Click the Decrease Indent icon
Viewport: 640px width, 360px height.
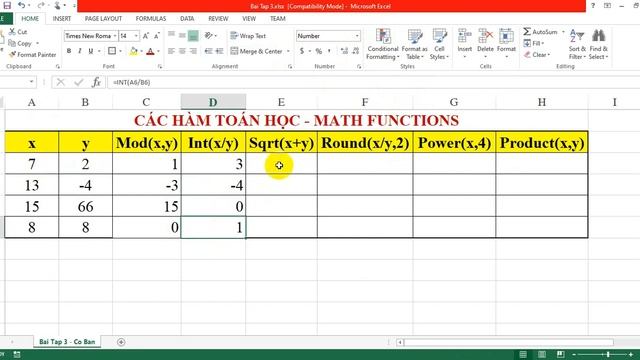click(x=209, y=51)
